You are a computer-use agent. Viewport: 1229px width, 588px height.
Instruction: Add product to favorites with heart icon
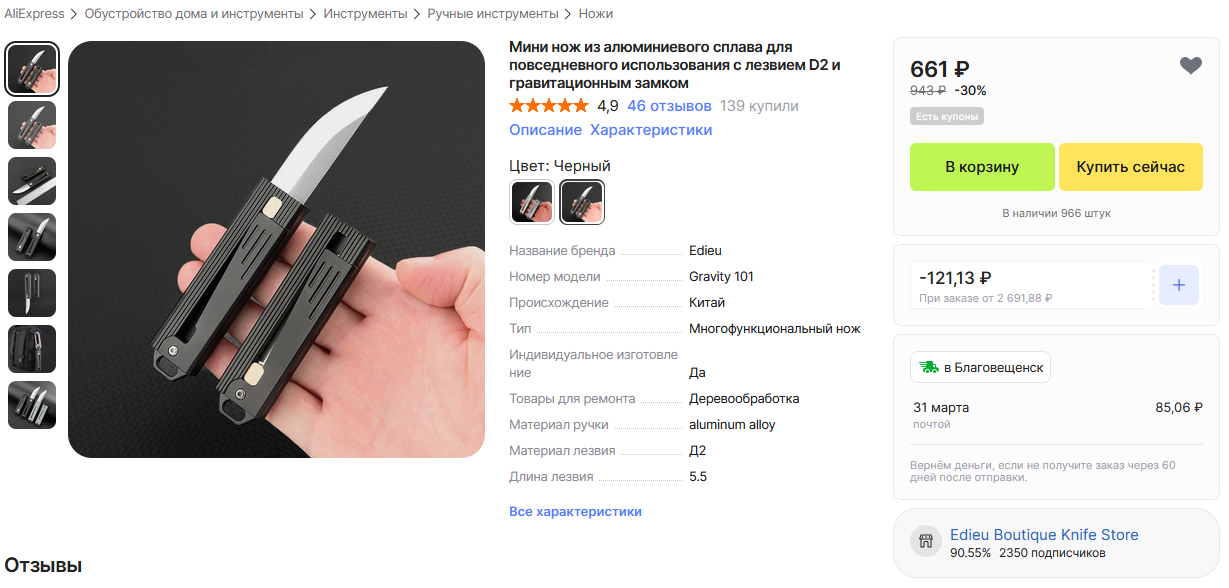1190,66
